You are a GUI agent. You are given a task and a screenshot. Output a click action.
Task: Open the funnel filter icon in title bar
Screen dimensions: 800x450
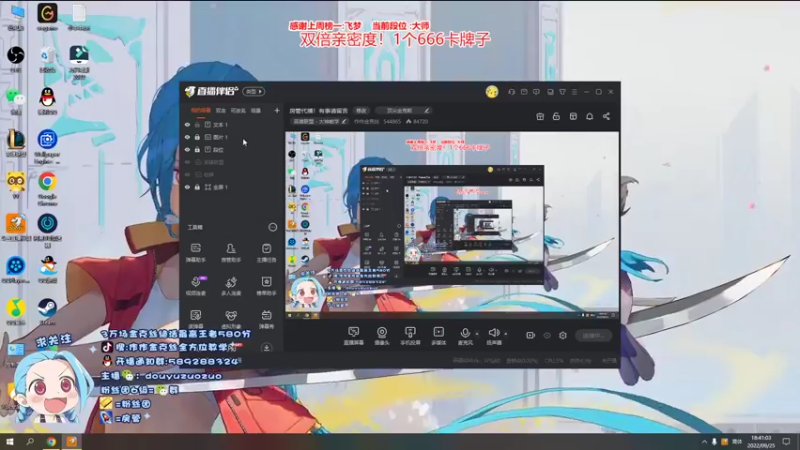[x=562, y=92]
